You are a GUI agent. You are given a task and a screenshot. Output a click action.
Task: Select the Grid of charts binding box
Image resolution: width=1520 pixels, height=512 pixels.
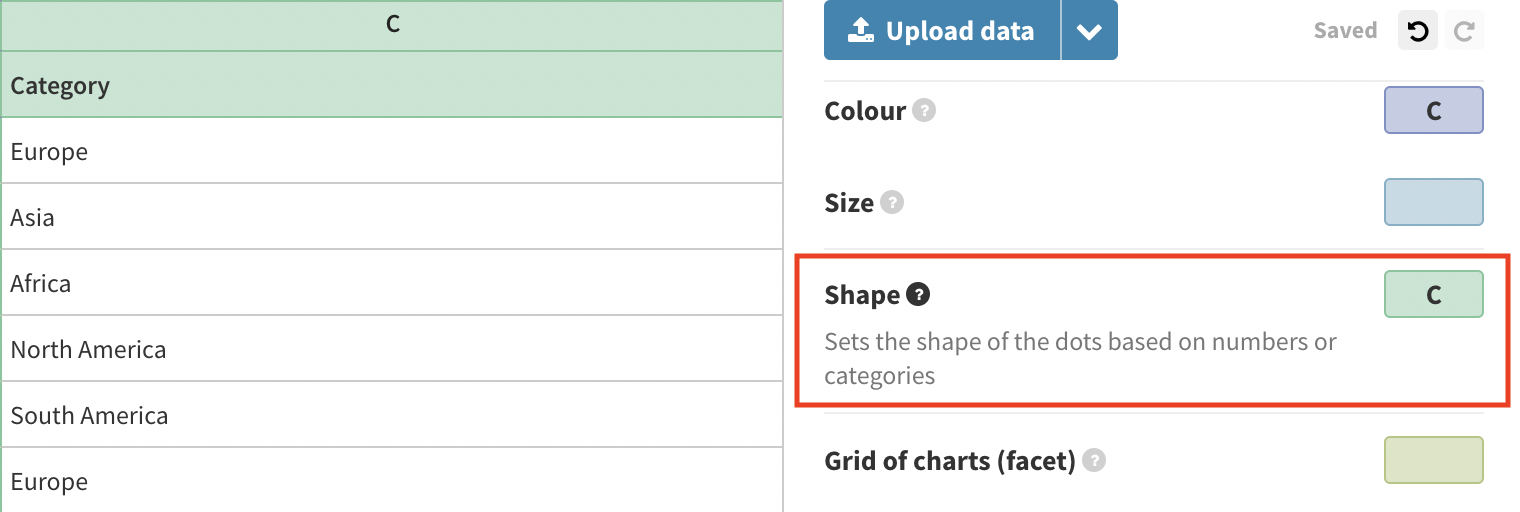coord(1434,460)
